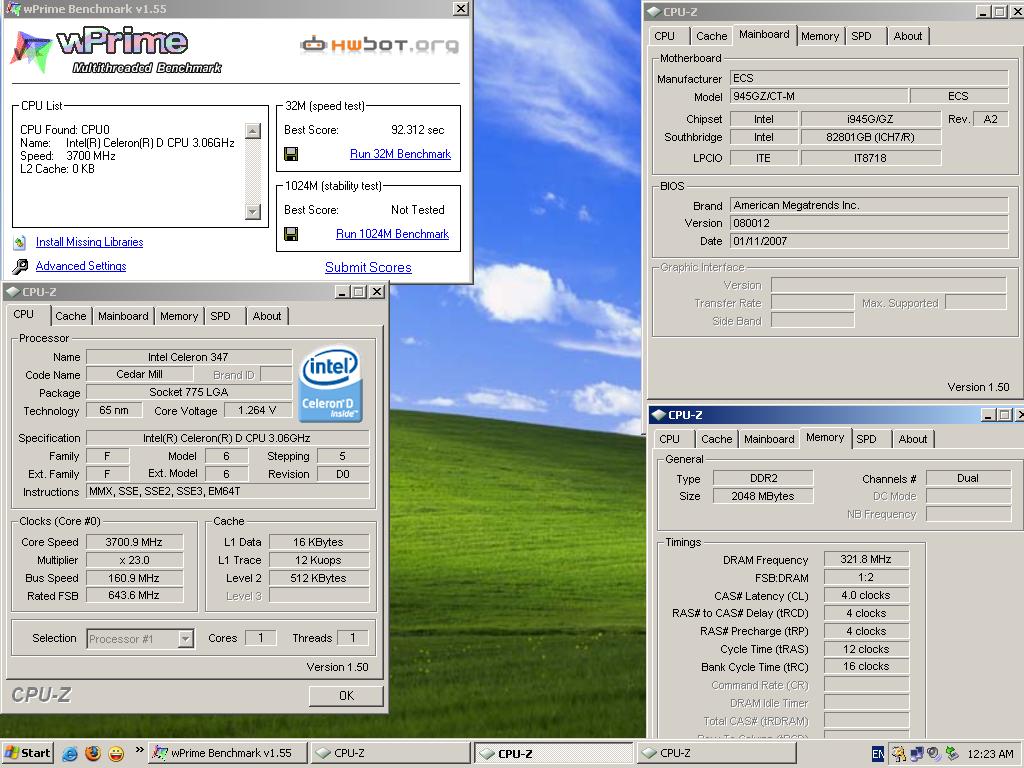Screen dimensions: 1024x768
Task: Click the wPrime logo icon
Action: (x=29, y=50)
